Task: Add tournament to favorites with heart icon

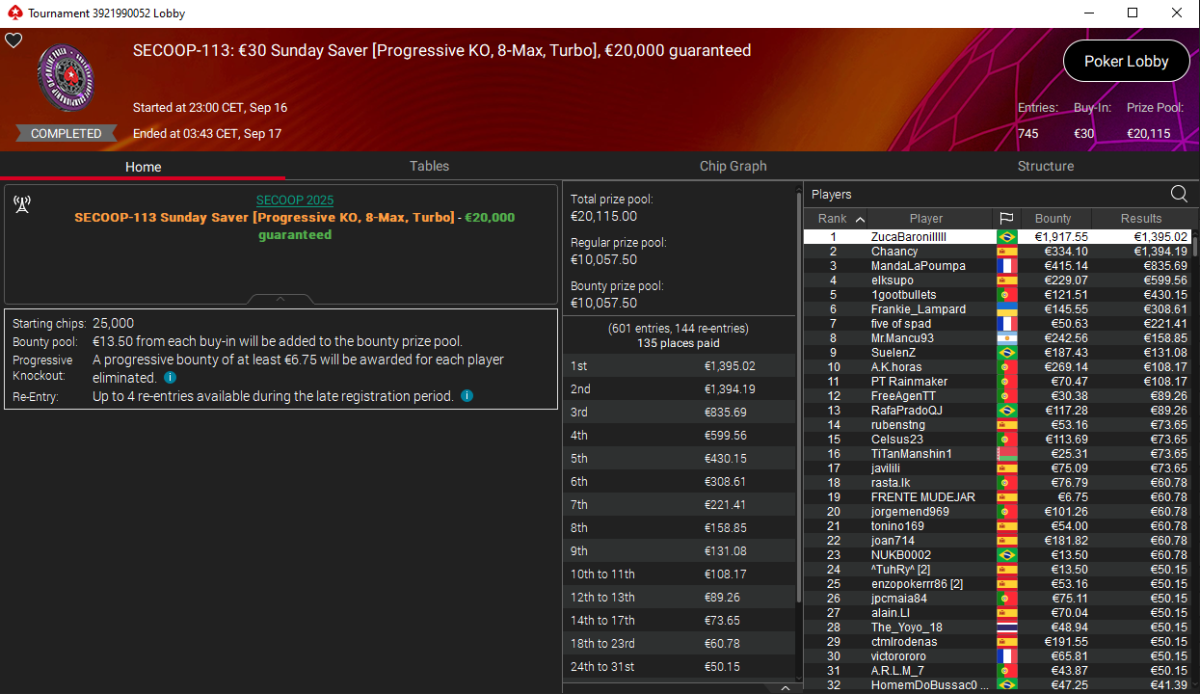Action: pos(13,40)
